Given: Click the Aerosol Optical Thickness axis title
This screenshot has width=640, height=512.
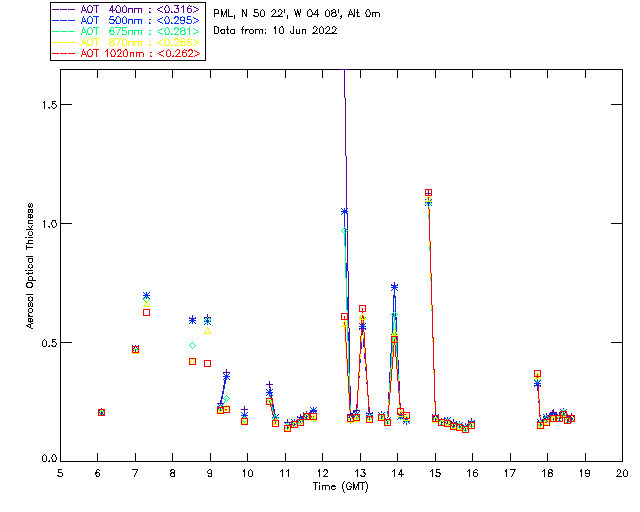Looking at the screenshot, I should [x=30, y=266].
